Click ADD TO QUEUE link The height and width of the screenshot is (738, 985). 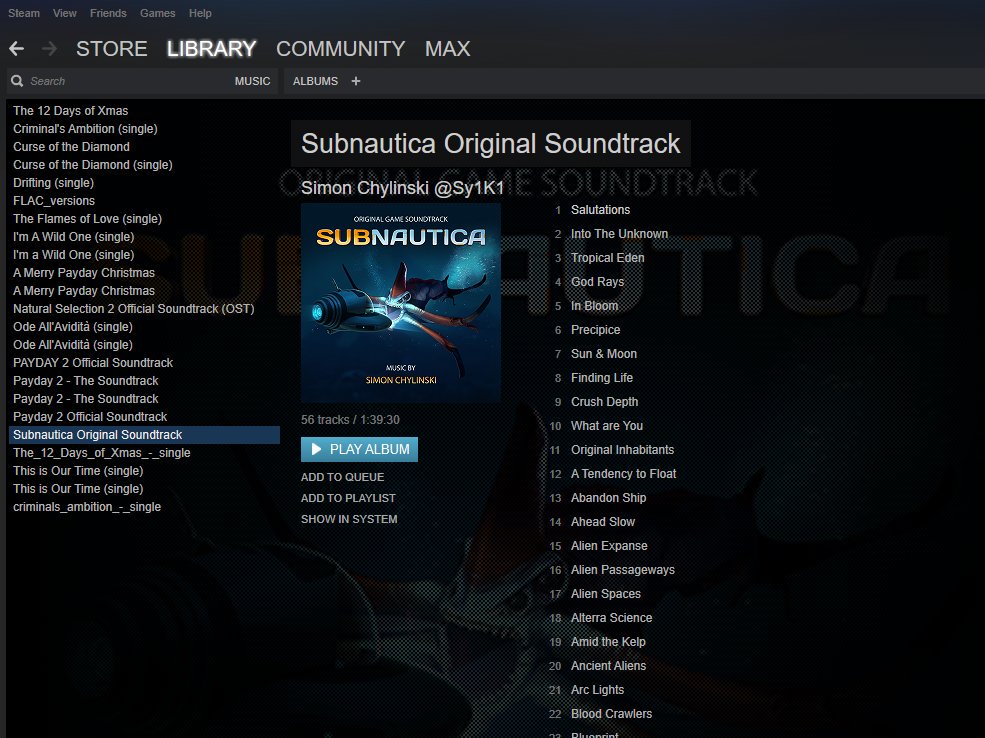[x=342, y=477]
